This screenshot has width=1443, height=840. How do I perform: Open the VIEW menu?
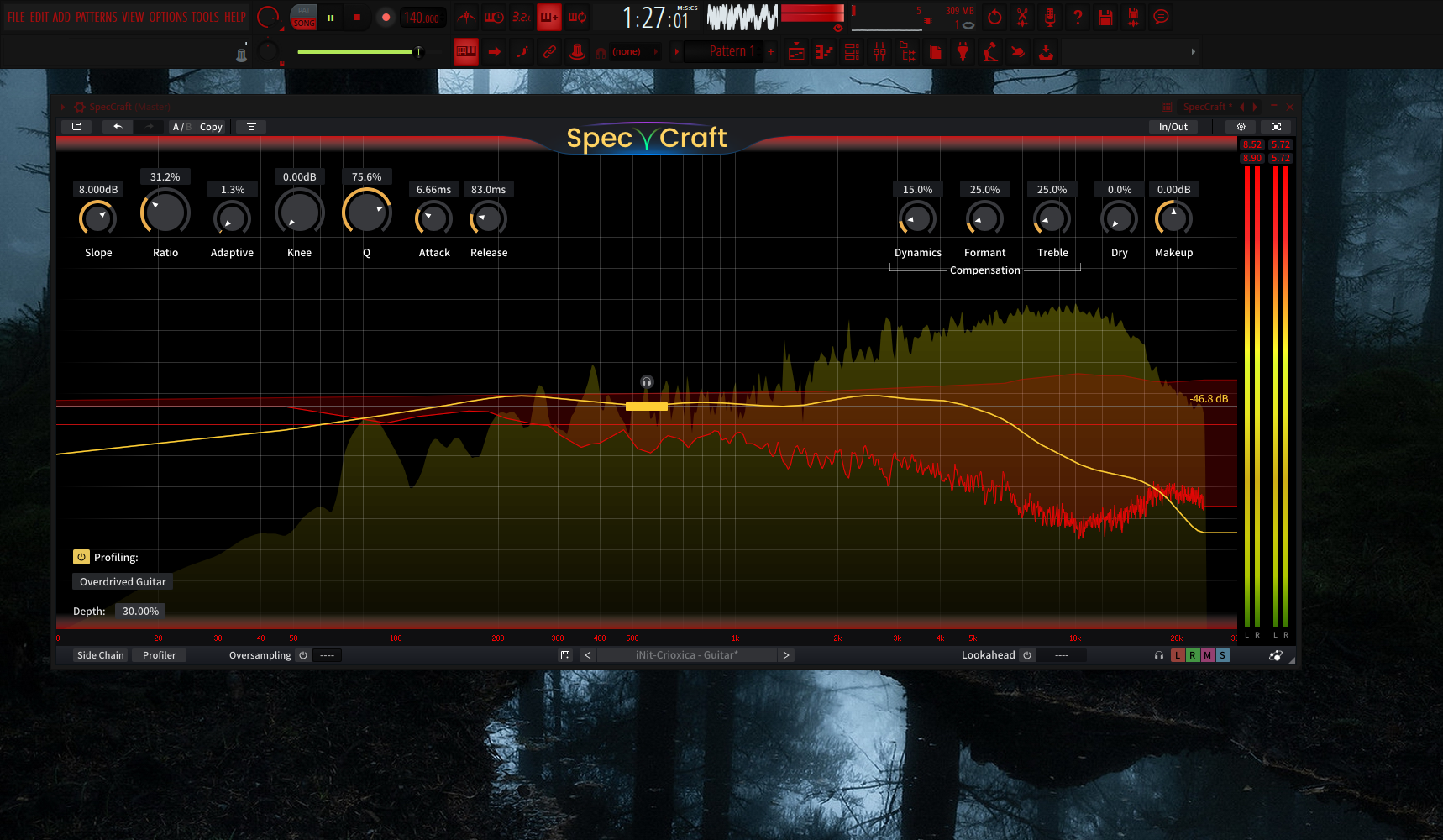[133, 17]
